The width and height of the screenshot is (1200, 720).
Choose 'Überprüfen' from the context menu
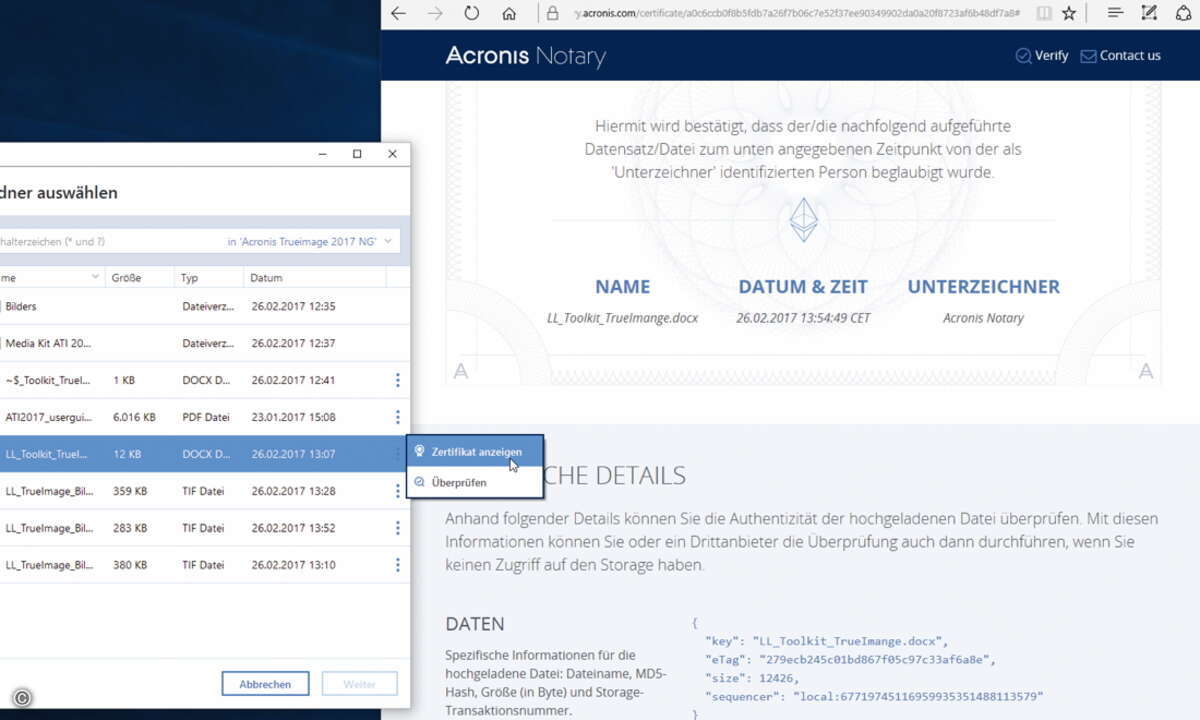click(x=475, y=482)
